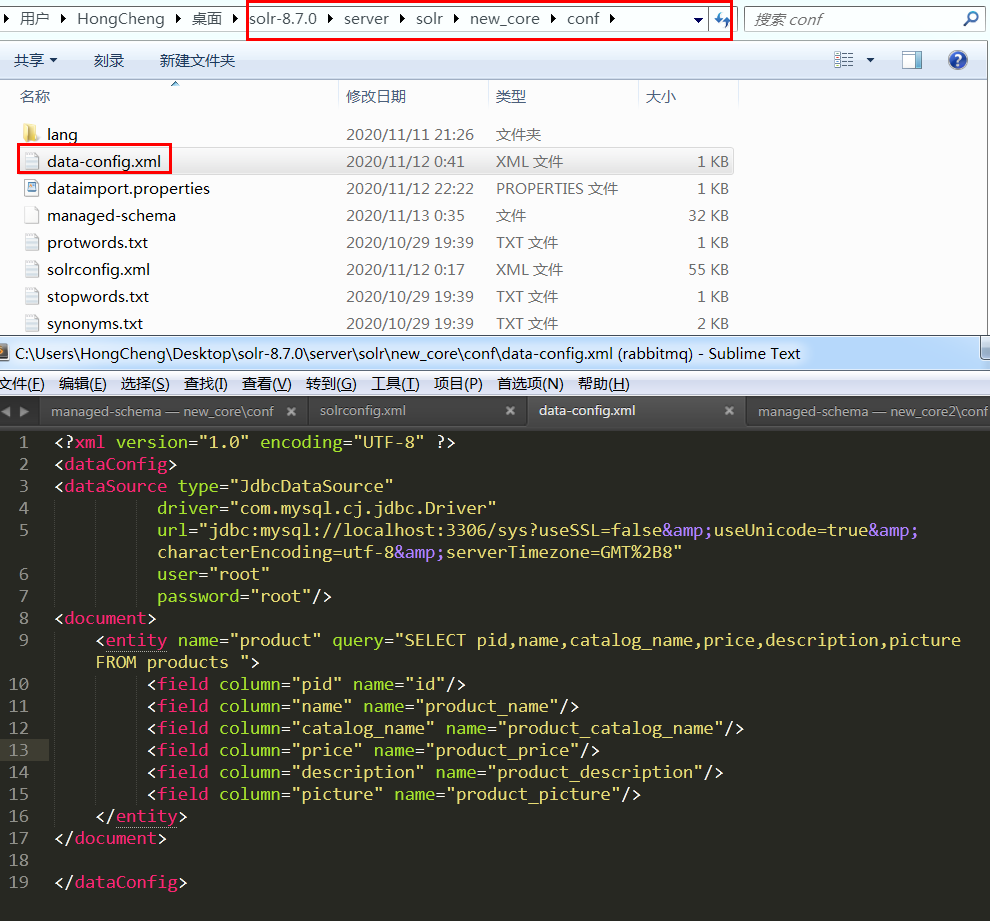Select the dataimport.properties file name
Viewport: 990px width, 921px height.
pos(128,188)
